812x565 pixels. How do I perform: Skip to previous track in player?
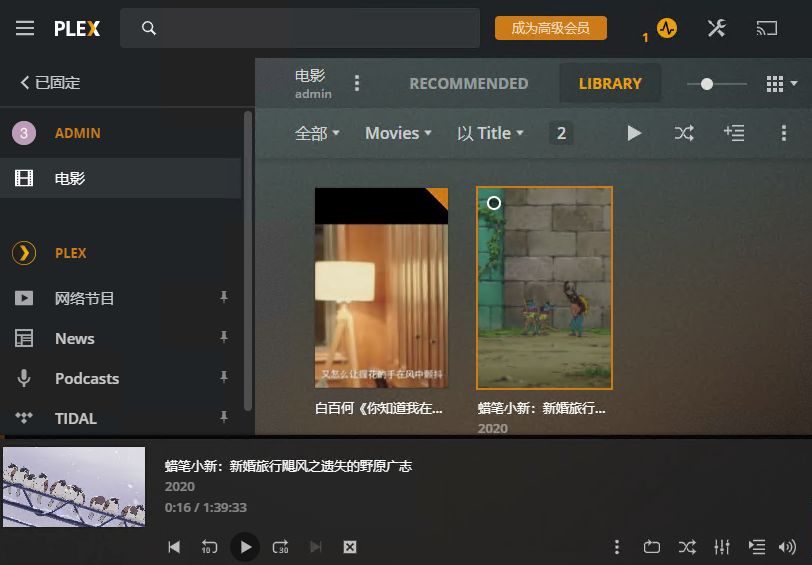click(x=175, y=547)
